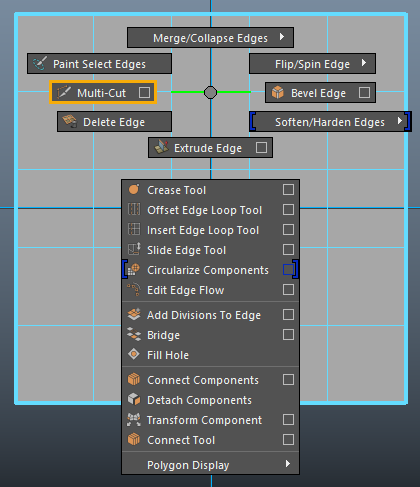The width and height of the screenshot is (420, 487).
Task: Click the Paint Select Edges brush icon
Action: pyautogui.click(x=40, y=63)
